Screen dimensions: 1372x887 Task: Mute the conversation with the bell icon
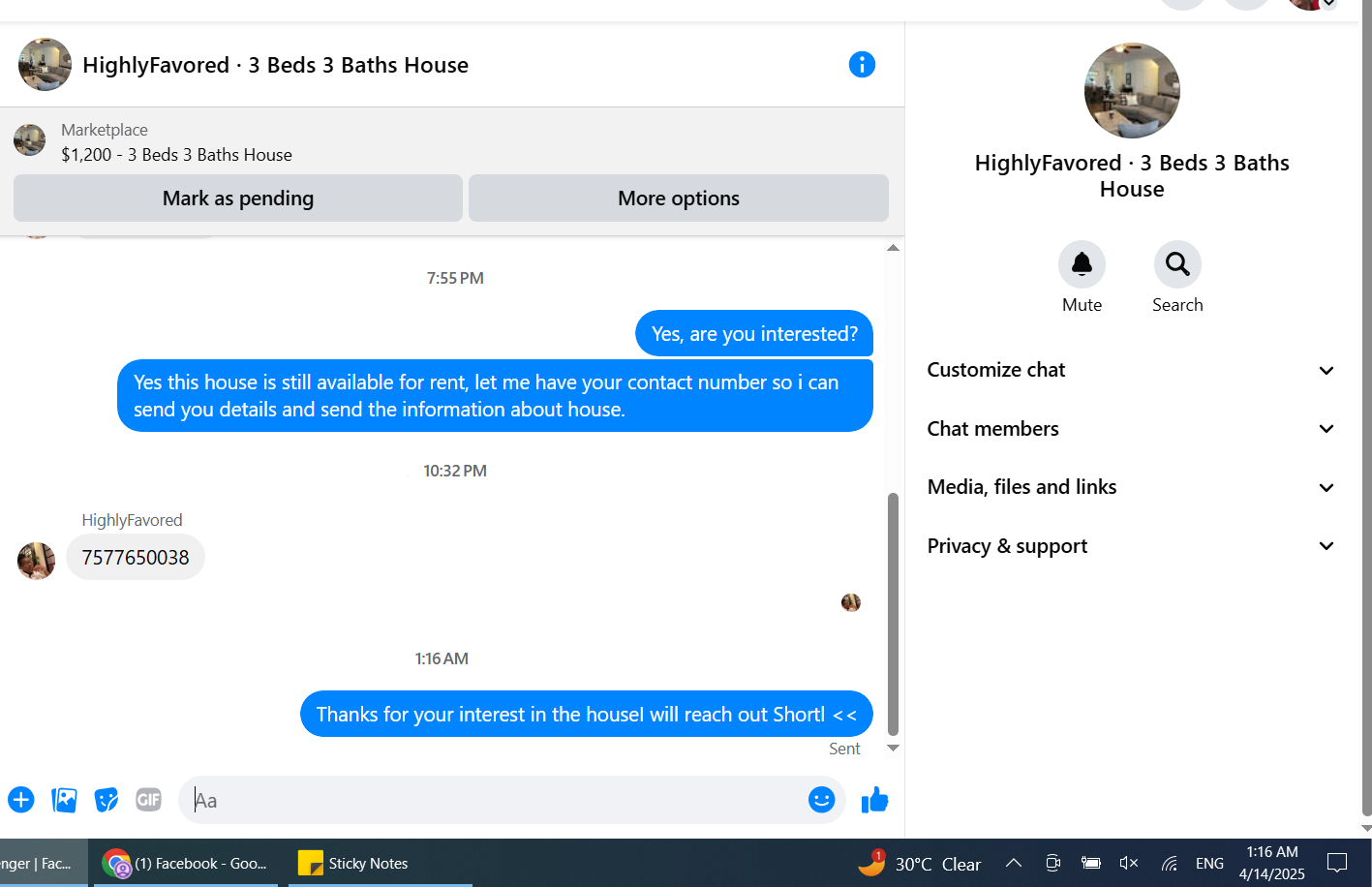1082,264
